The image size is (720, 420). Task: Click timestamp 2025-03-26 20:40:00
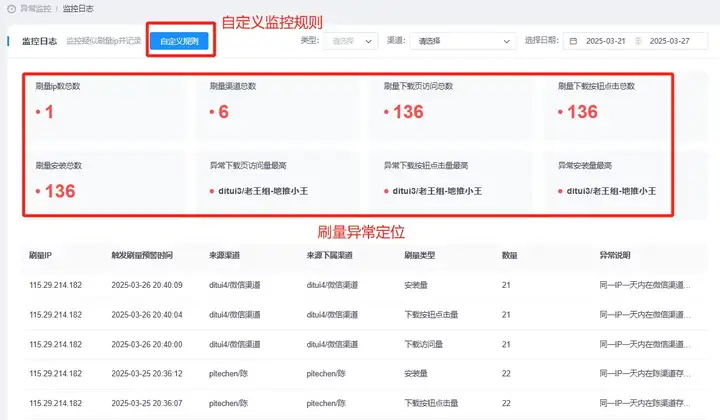(147, 344)
